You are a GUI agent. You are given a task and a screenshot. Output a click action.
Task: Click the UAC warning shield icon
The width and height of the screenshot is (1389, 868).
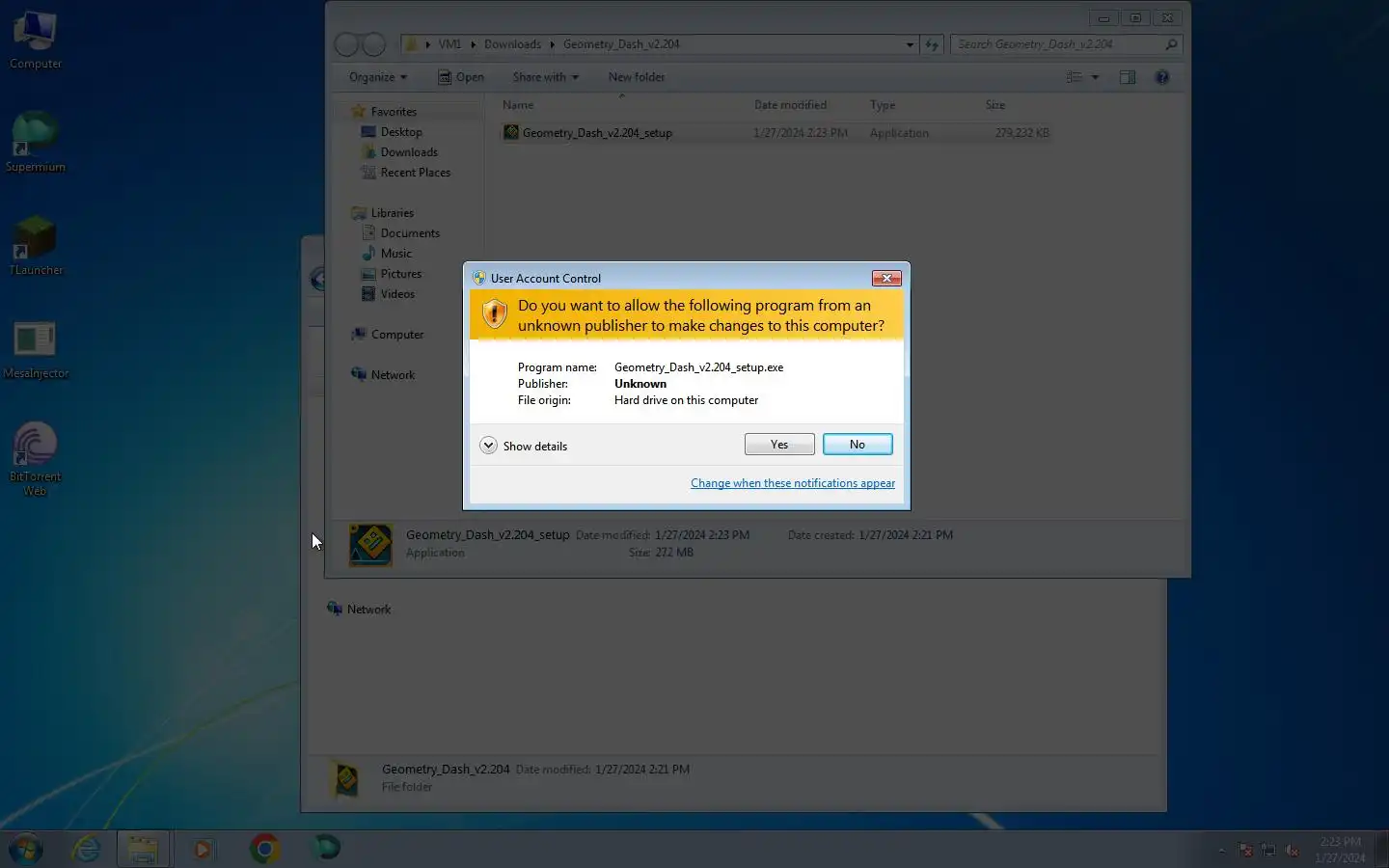point(495,313)
